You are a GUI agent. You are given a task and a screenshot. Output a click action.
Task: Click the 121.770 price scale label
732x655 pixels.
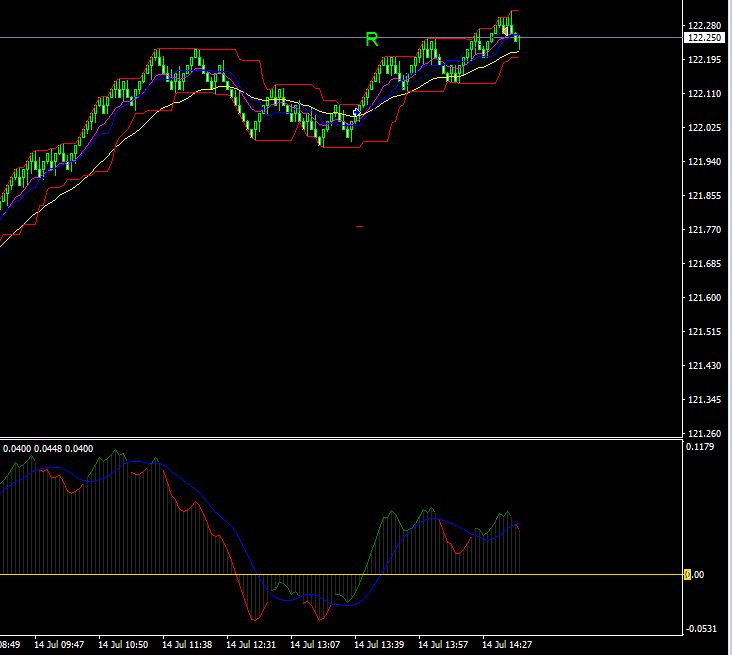click(704, 230)
